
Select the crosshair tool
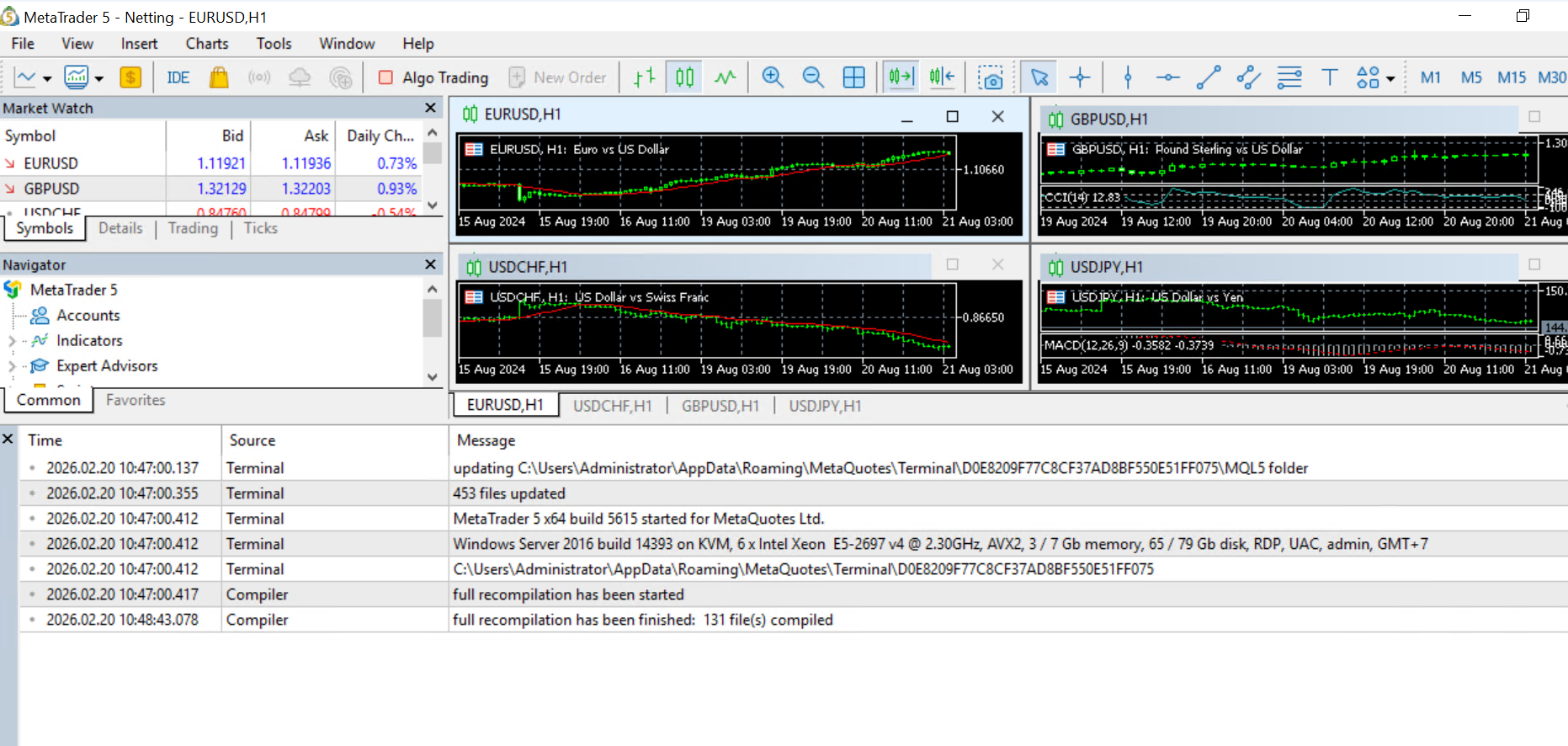pyautogui.click(x=1080, y=77)
